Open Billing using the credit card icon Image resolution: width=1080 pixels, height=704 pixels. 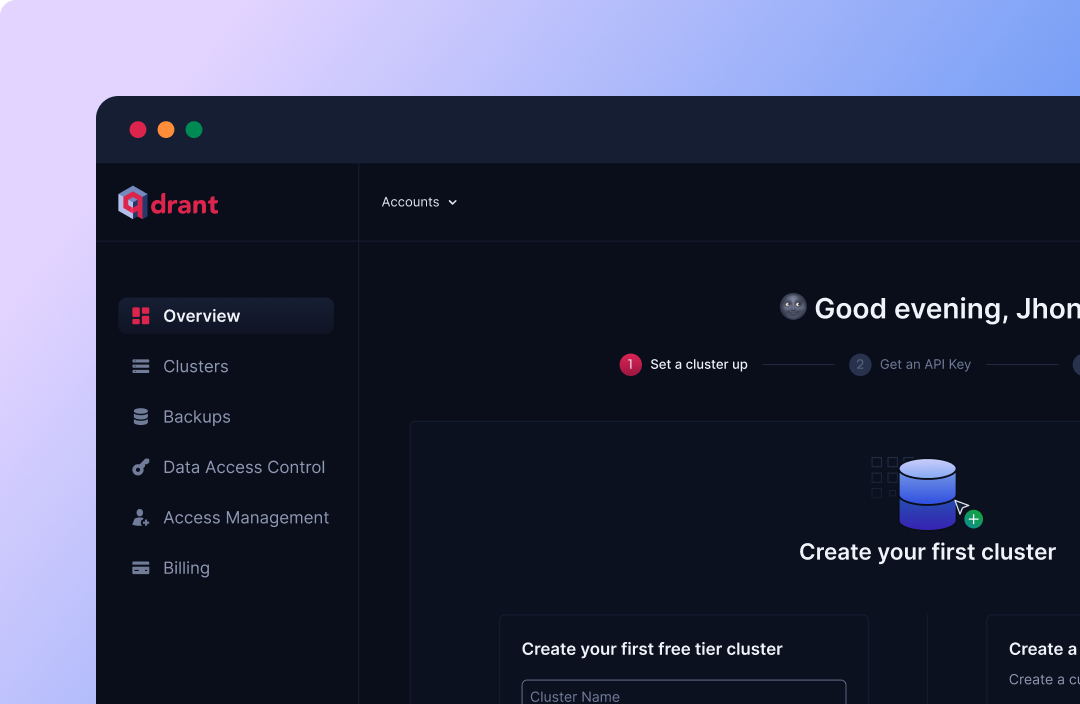click(140, 567)
